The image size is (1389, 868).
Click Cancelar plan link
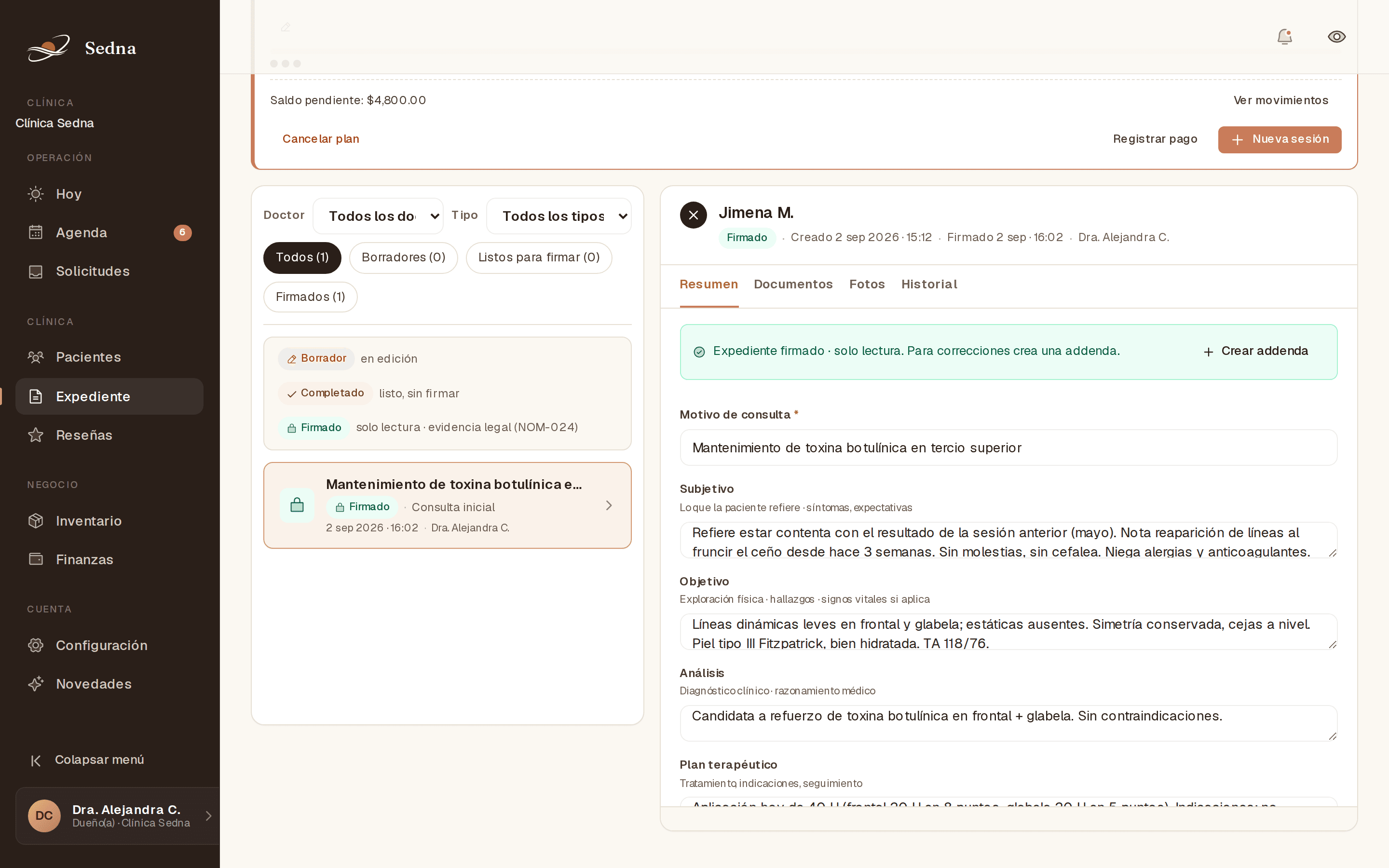pyautogui.click(x=321, y=139)
